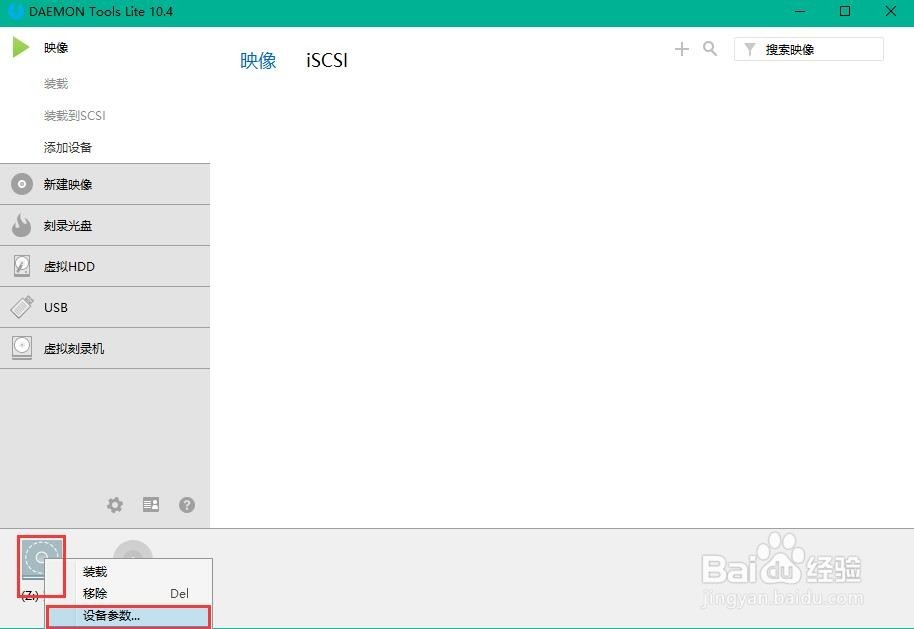The height and width of the screenshot is (629, 914).
Task: Expand the USB section
Action: pyautogui.click(x=105, y=307)
